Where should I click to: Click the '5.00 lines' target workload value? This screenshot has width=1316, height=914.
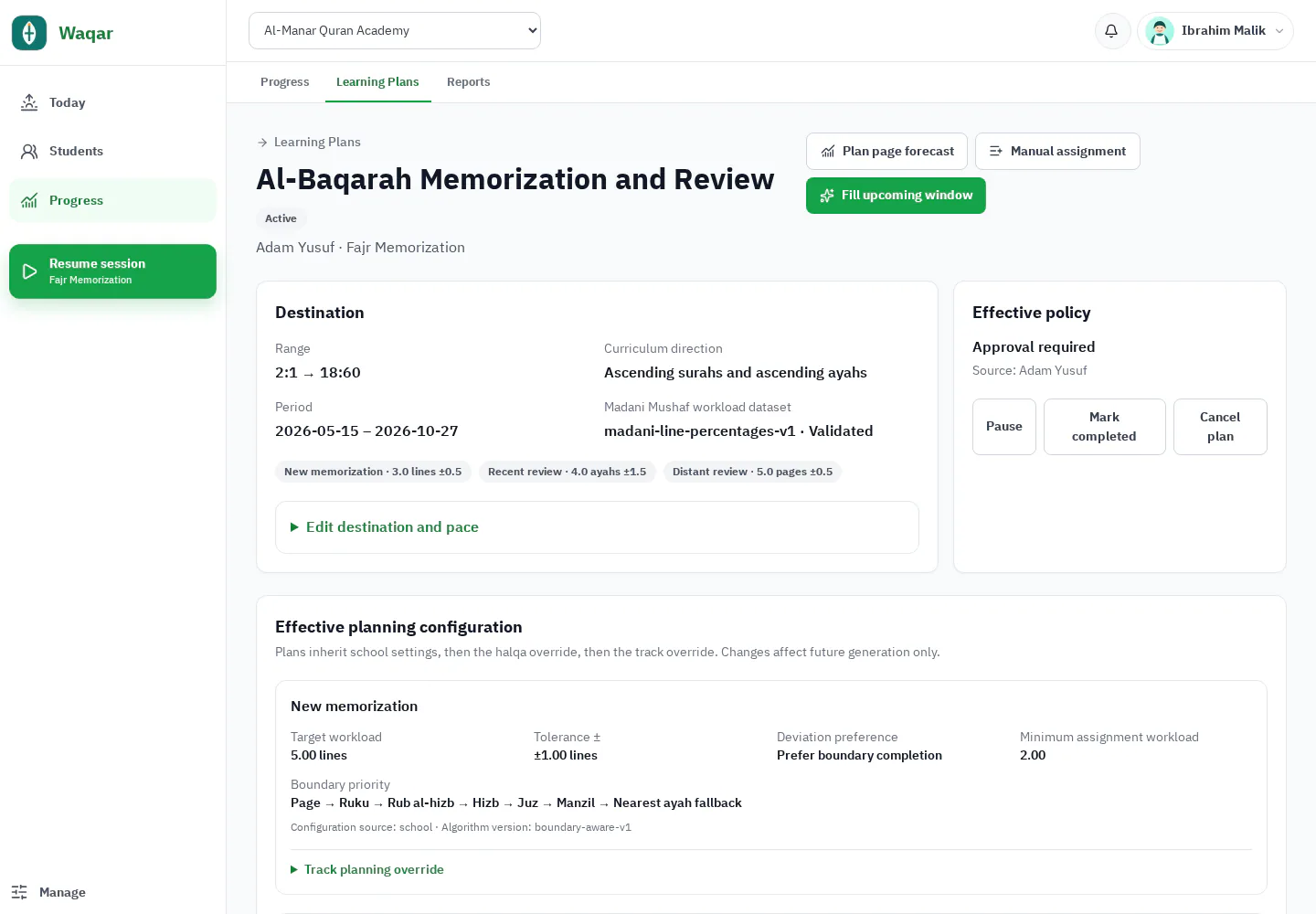[x=319, y=756]
